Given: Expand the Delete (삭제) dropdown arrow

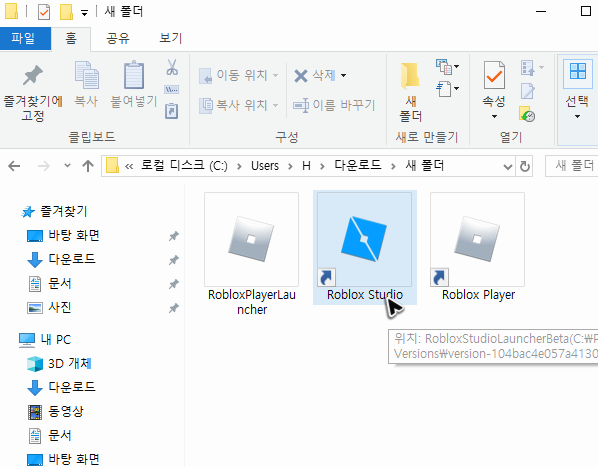Looking at the screenshot, I should pos(344,75).
